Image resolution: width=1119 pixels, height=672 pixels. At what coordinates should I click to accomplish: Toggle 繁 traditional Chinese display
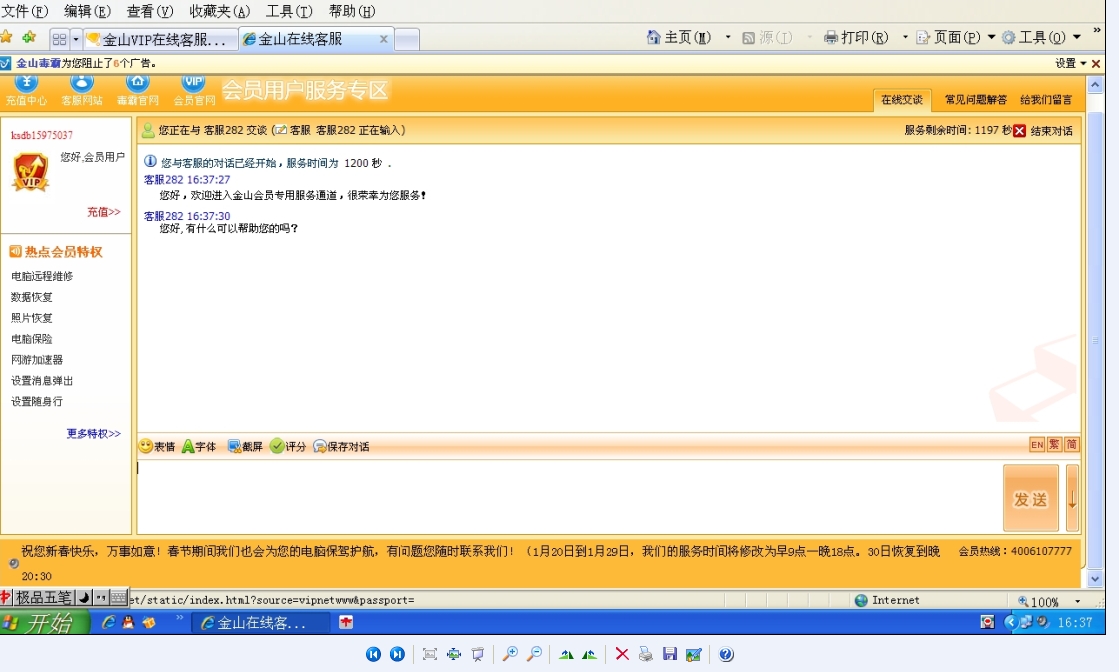(x=1055, y=445)
